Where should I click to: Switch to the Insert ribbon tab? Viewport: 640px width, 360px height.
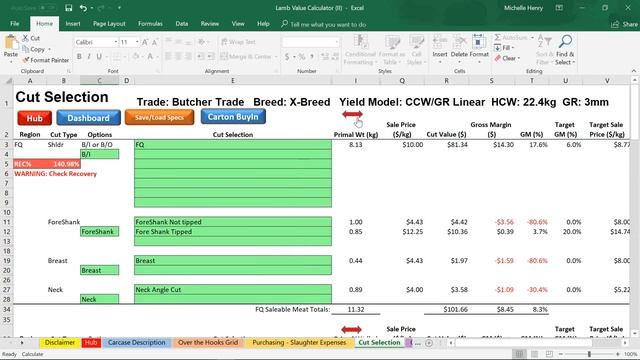[x=73, y=24]
